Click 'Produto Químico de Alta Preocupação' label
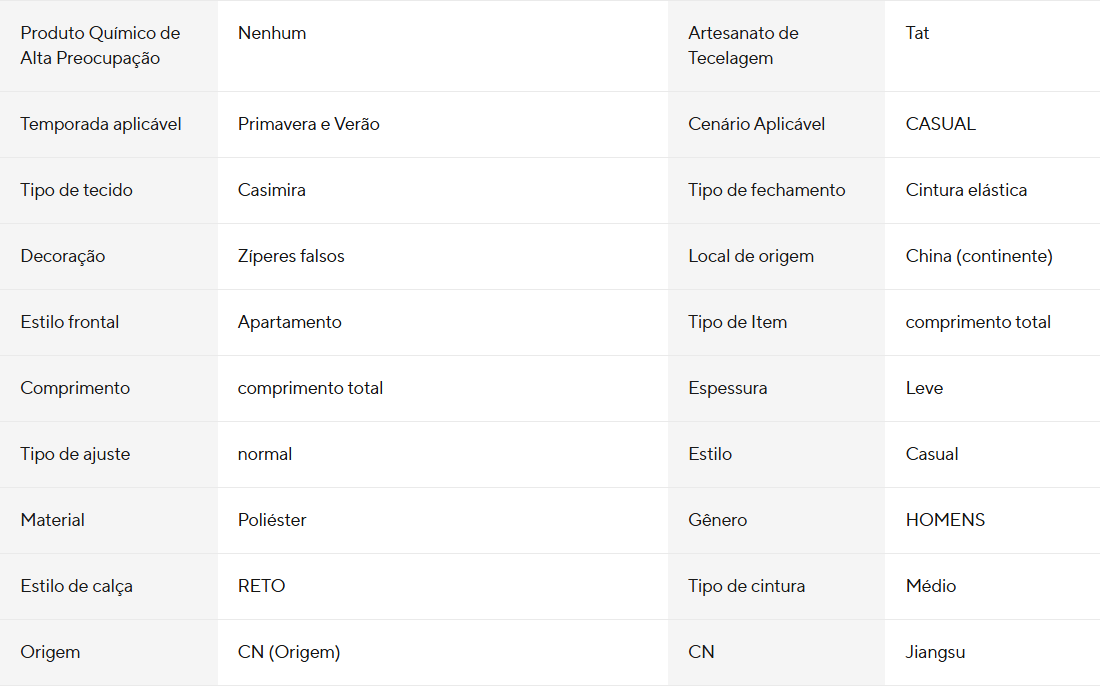This screenshot has height=687, width=1100. tap(100, 45)
